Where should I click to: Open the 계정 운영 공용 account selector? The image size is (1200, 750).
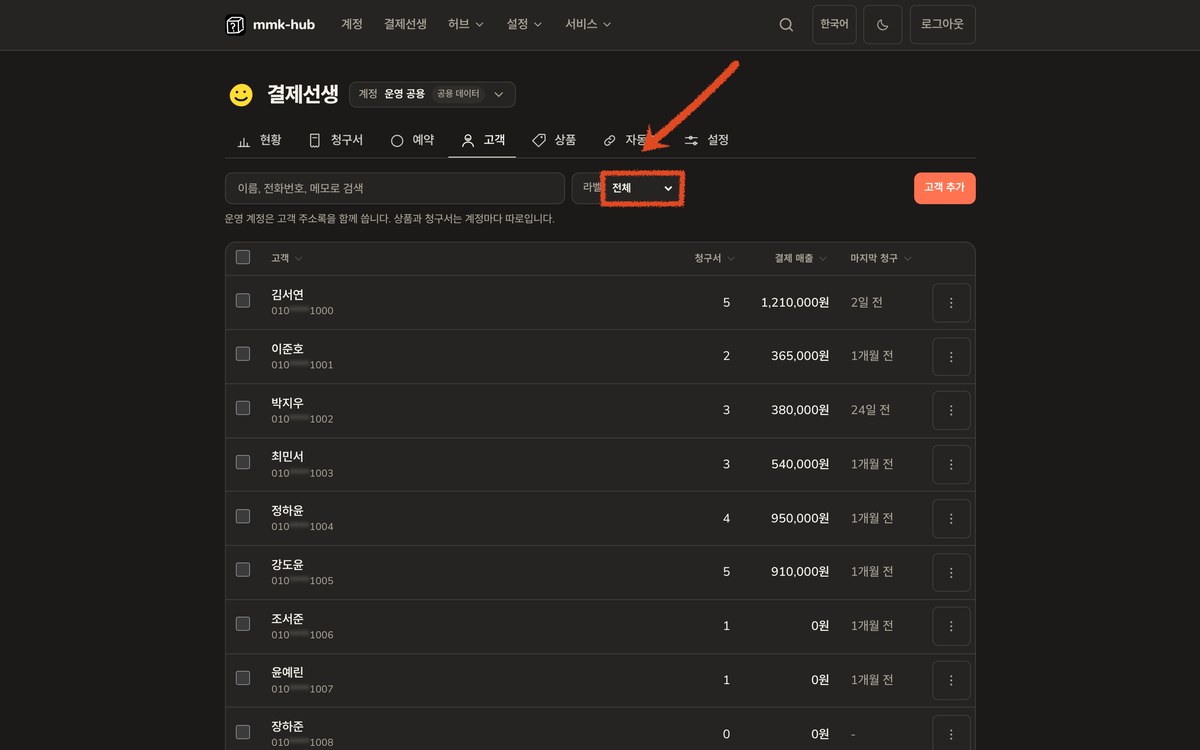pos(432,94)
